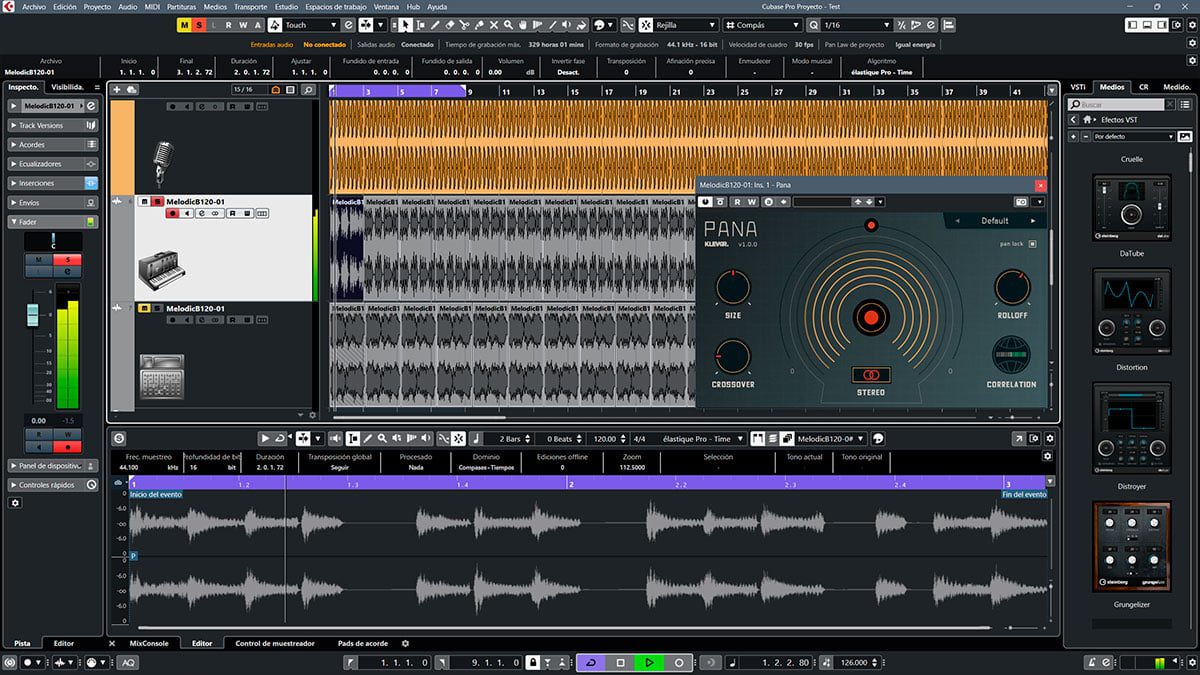Expand the Inserciones inspector section

click(x=53, y=183)
